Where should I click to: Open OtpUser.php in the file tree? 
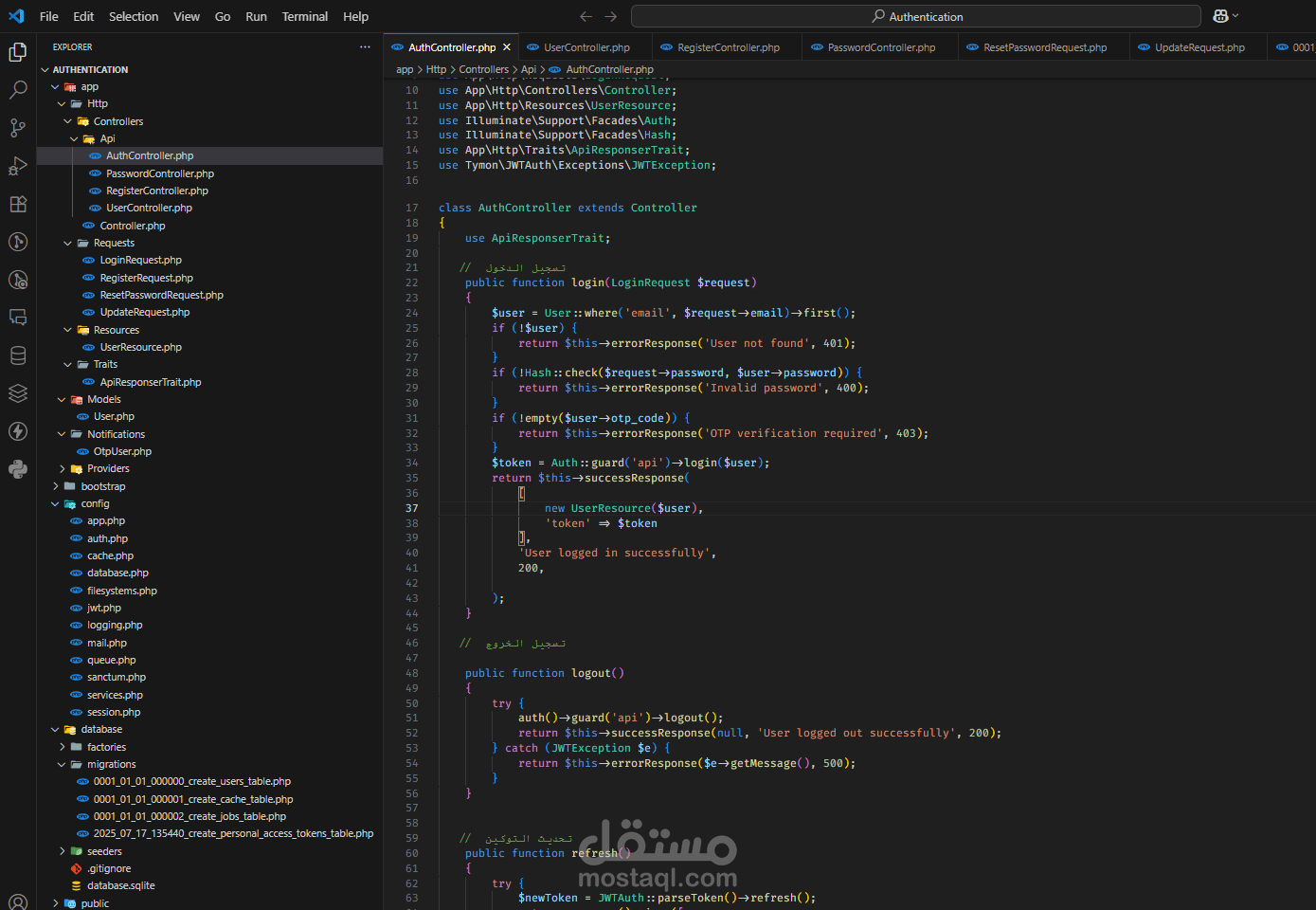pos(122,451)
